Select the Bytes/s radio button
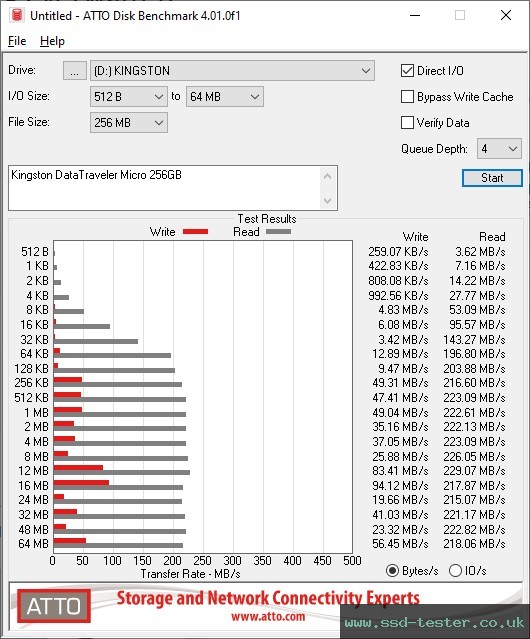The height and width of the screenshot is (639, 530). (x=392, y=571)
